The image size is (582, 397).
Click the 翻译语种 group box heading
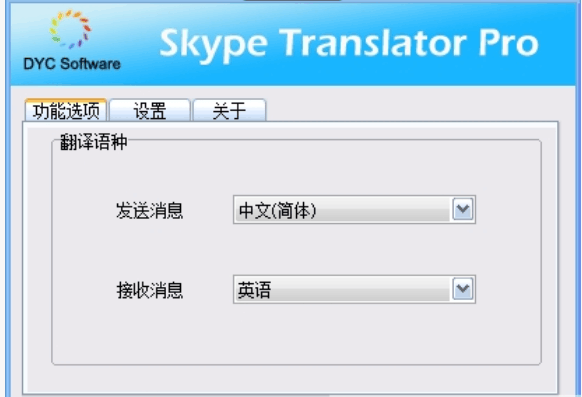pyautogui.click(x=94, y=142)
